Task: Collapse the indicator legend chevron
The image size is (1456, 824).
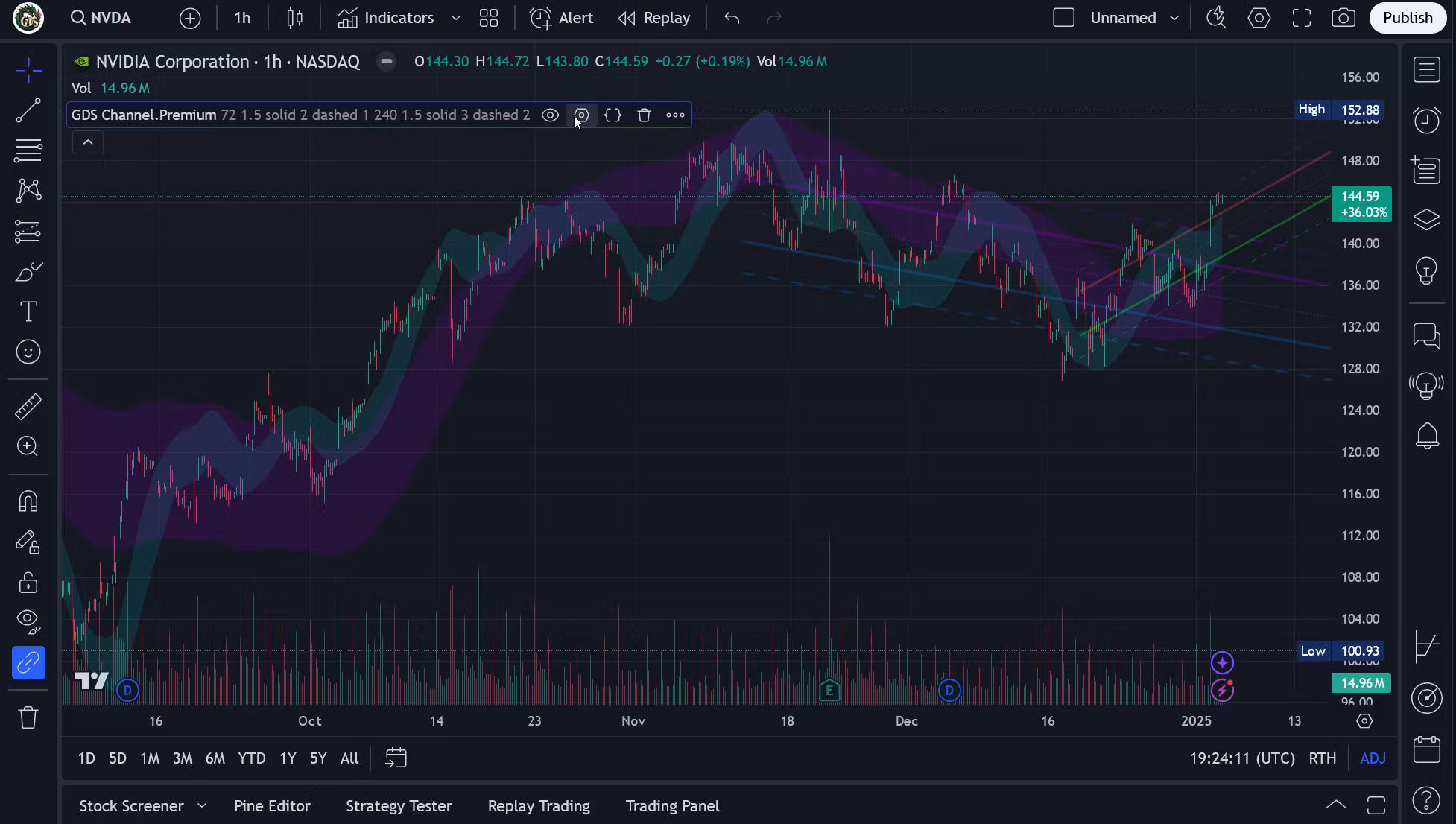Action: tap(88, 142)
